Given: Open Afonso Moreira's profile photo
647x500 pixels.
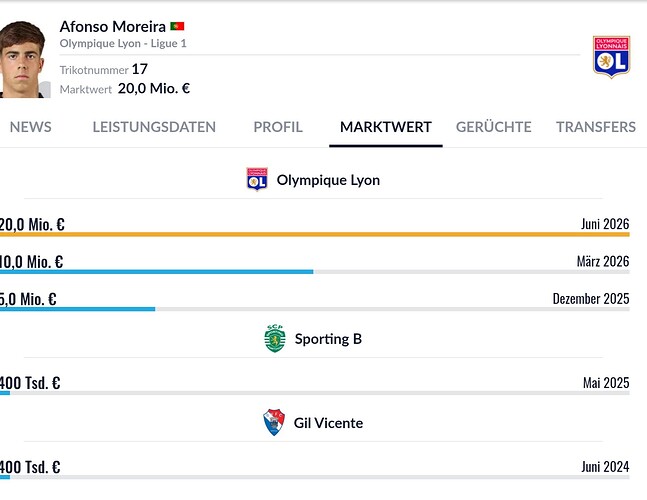Looking at the screenshot, I should [24, 59].
